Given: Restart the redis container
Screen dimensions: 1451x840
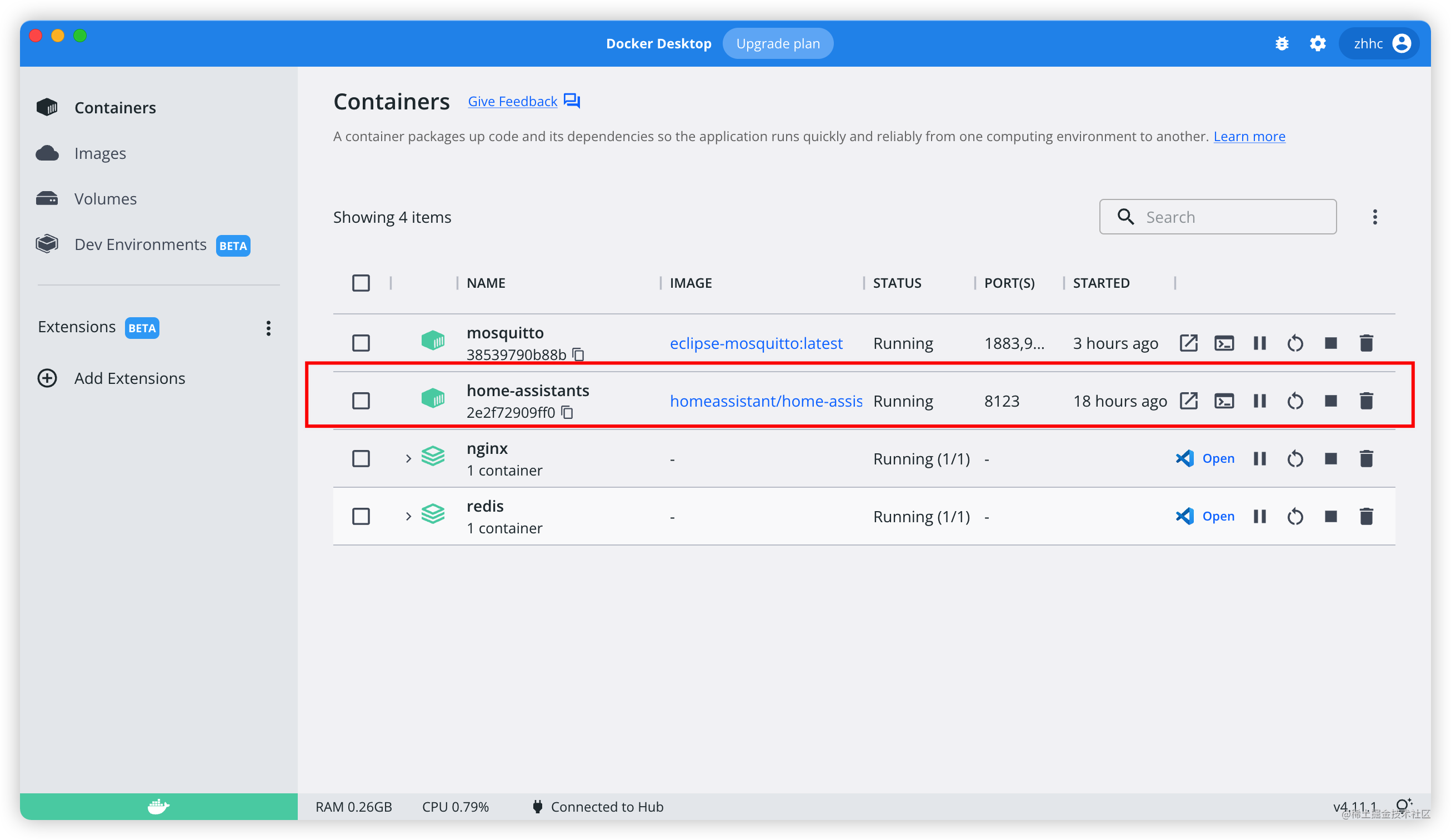Looking at the screenshot, I should [x=1295, y=517].
